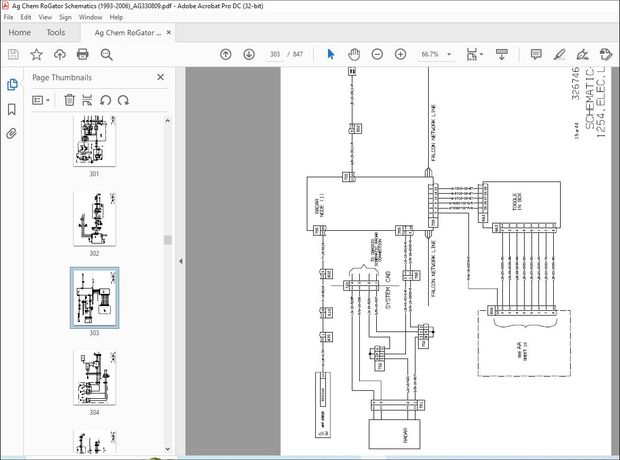
Task: Open the insert or extract pages tool
Action: point(87,100)
